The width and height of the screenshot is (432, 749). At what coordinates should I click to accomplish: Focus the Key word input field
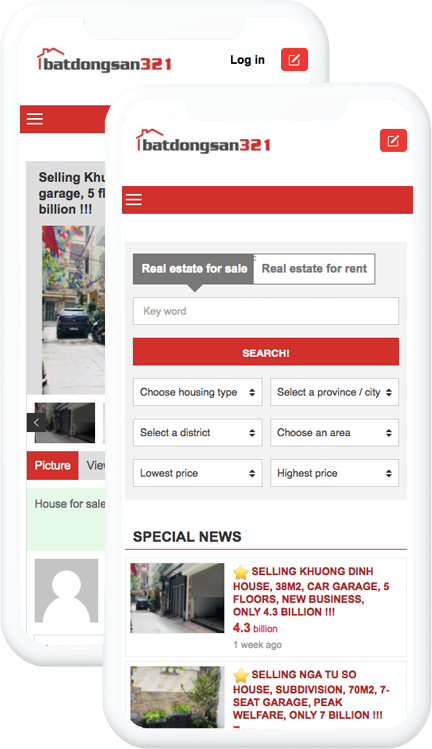266,311
